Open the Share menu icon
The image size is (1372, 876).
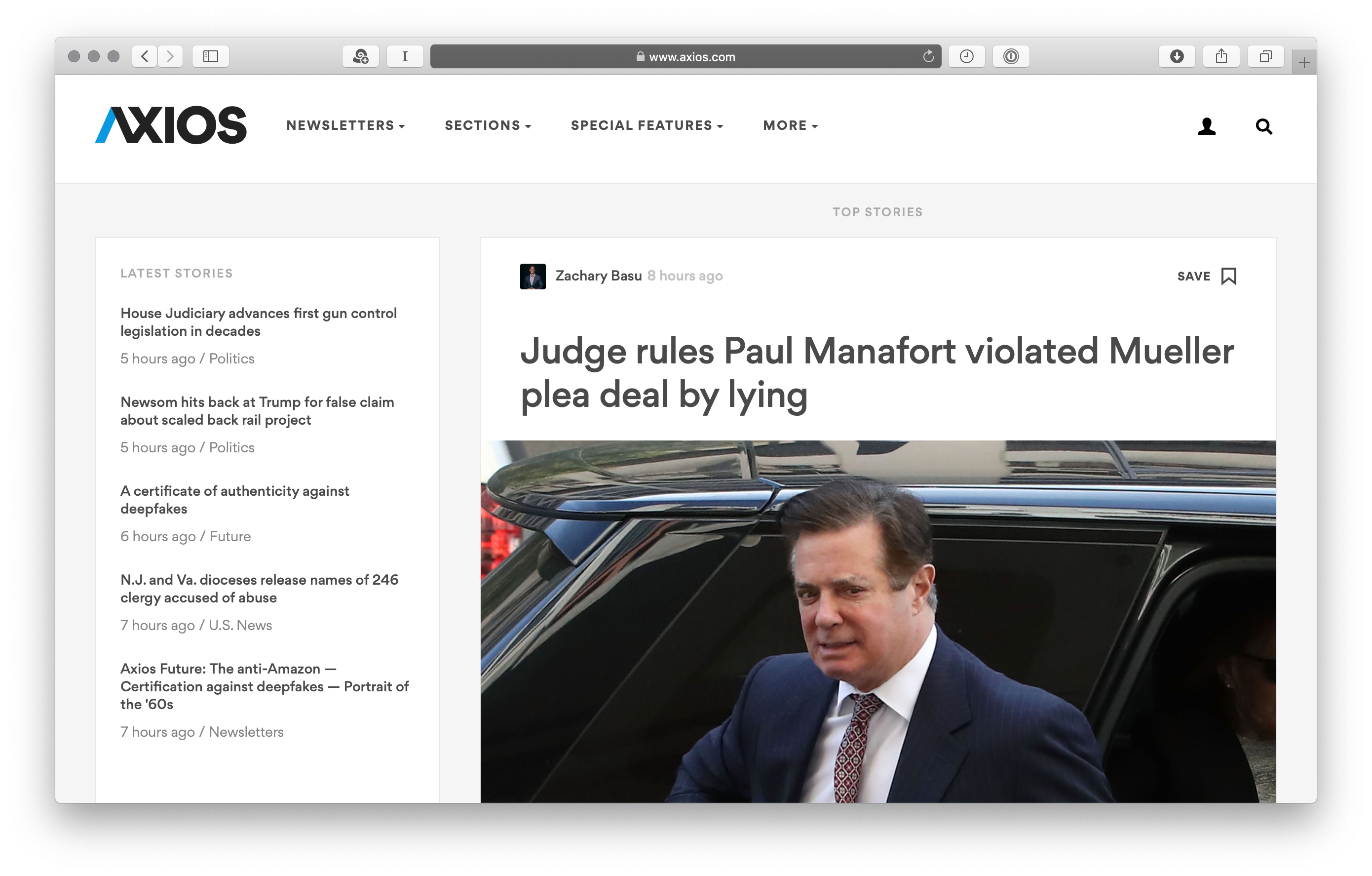(1221, 56)
